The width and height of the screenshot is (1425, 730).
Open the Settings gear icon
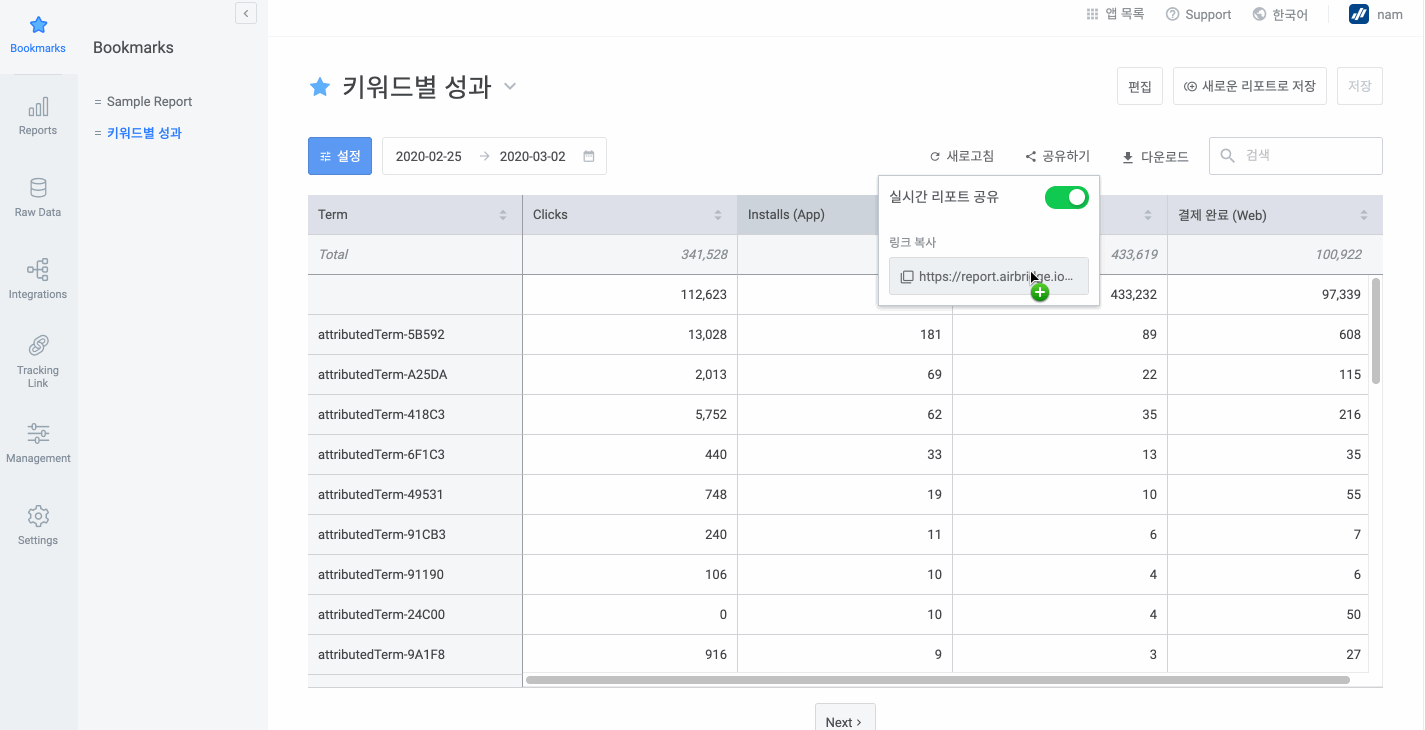38,516
